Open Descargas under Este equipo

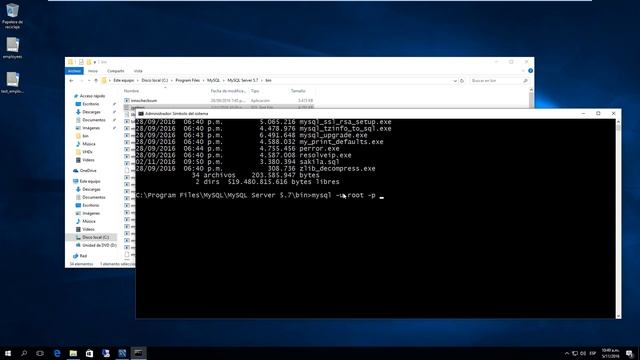(91, 189)
